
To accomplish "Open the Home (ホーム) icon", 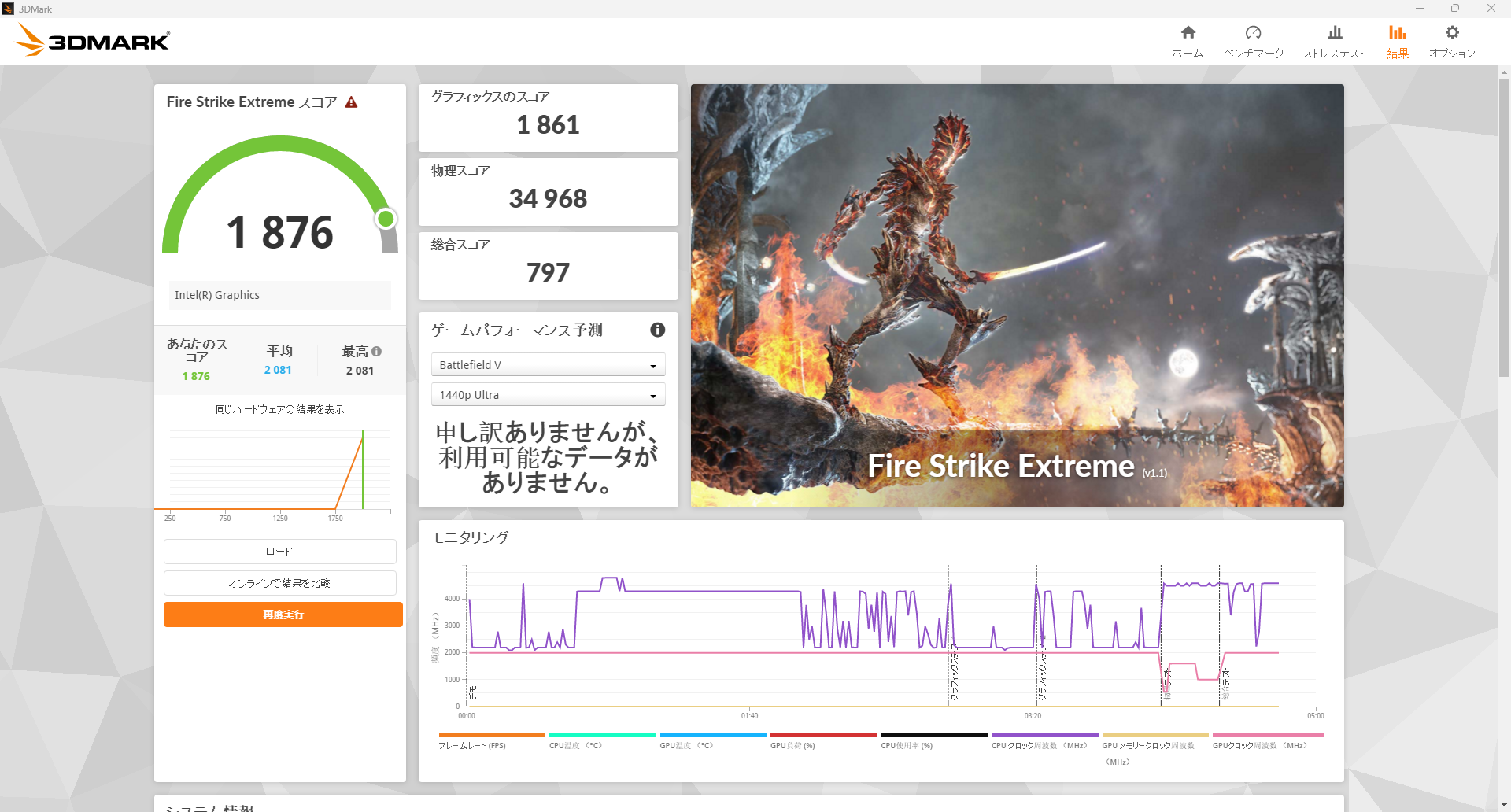I will (1188, 33).
